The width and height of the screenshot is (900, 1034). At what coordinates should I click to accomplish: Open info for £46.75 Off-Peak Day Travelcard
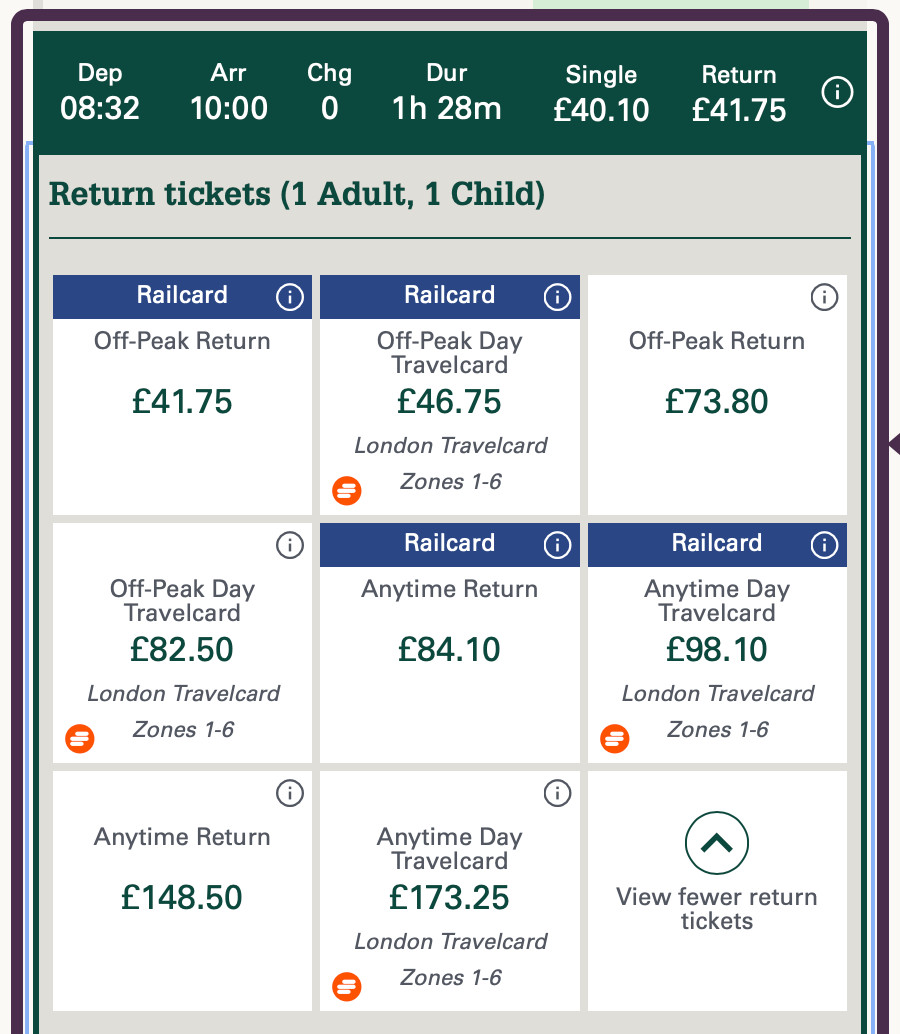(557, 296)
